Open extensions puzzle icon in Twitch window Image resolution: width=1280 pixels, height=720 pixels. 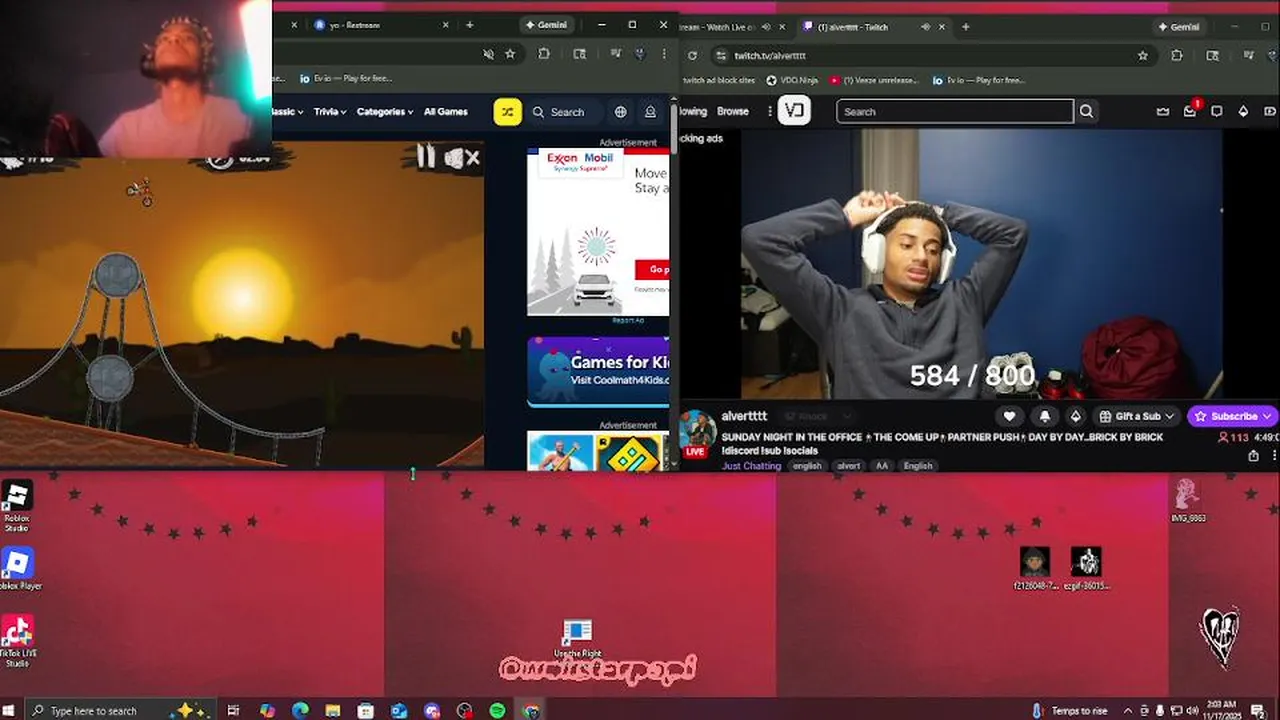pyautogui.click(x=1176, y=56)
